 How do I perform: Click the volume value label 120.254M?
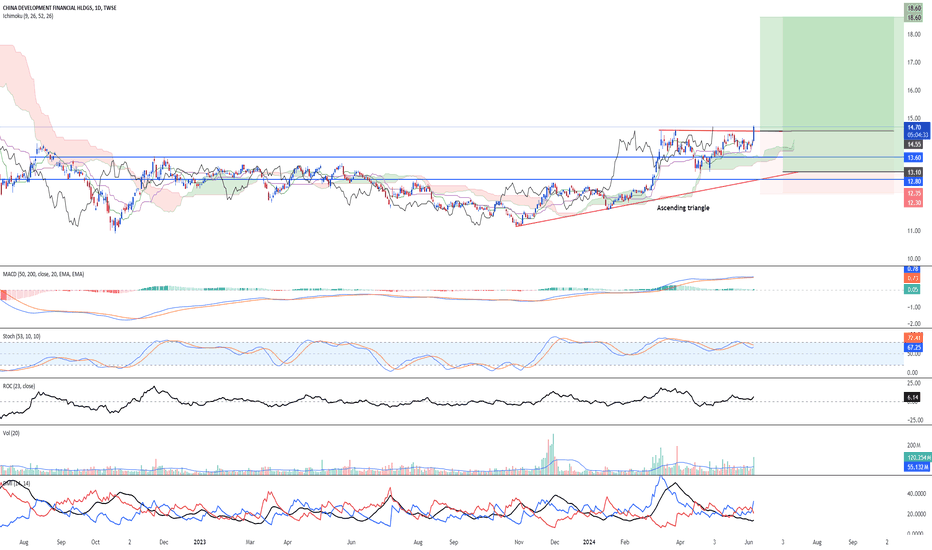(x=918, y=457)
